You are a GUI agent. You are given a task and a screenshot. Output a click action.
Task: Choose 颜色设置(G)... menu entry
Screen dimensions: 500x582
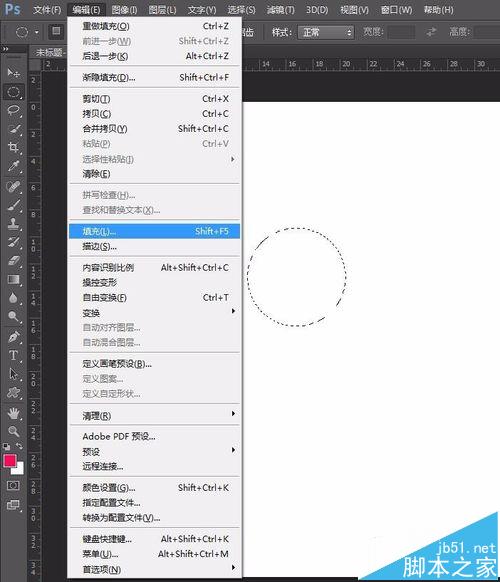154,488
